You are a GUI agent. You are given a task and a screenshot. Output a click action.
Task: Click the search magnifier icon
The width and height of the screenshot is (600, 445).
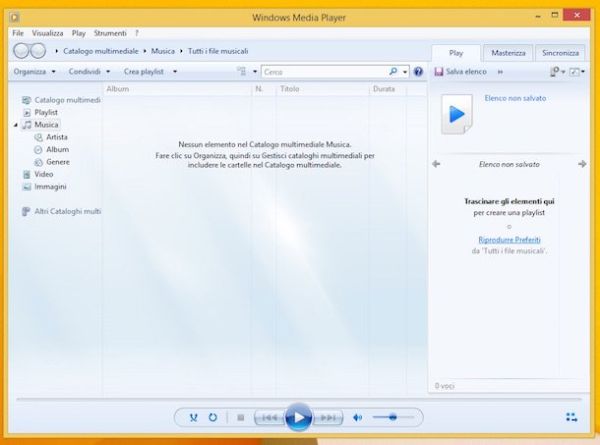pyautogui.click(x=393, y=72)
